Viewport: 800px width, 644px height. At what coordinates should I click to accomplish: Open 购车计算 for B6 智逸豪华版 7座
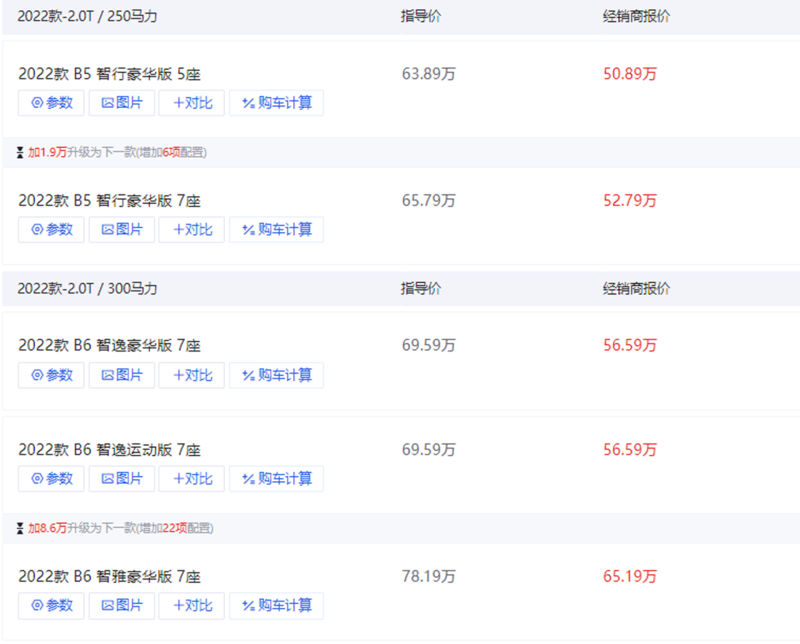pyautogui.click(x=276, y=375)
